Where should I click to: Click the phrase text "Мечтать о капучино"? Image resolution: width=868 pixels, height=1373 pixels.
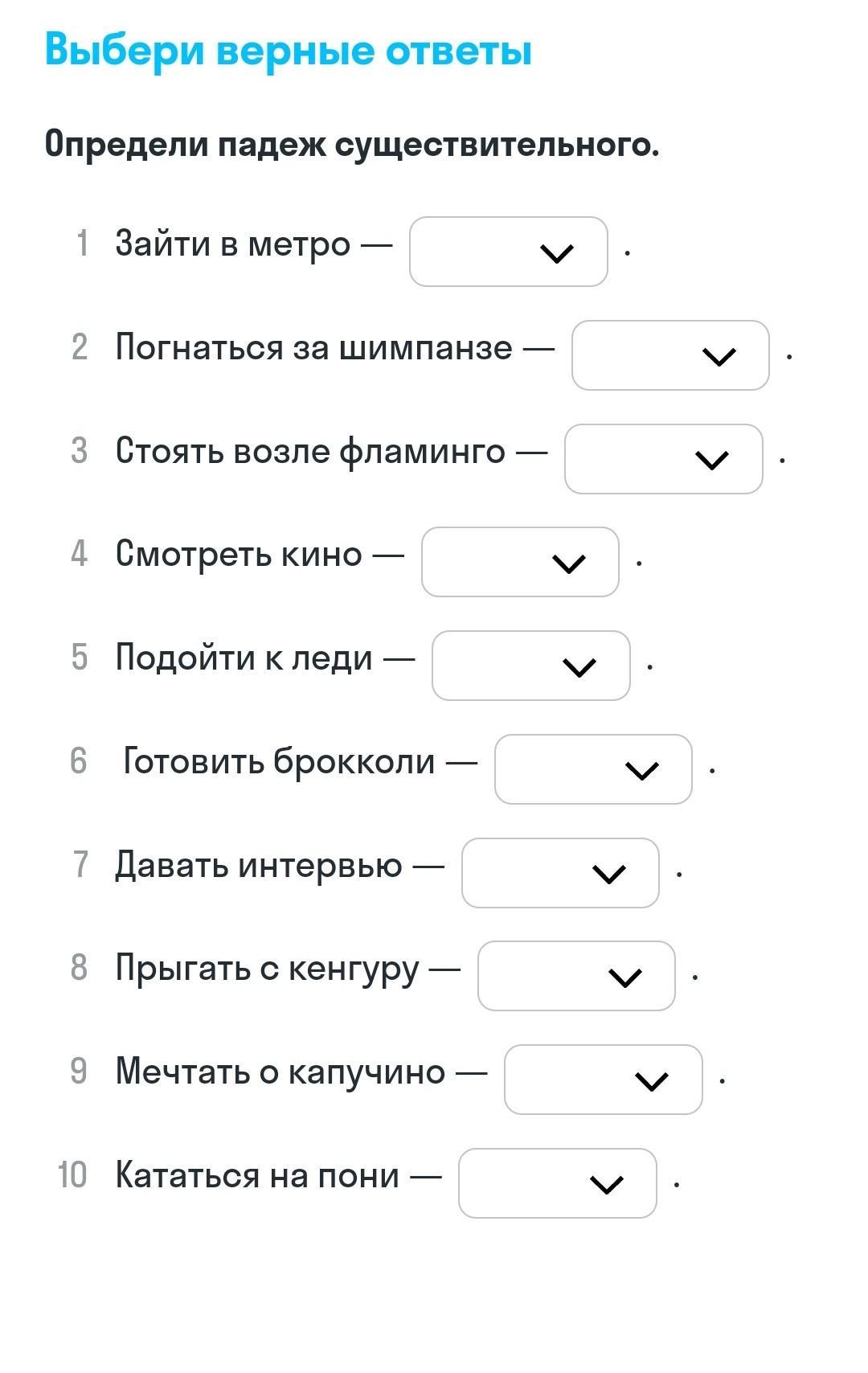point(280,1072)
